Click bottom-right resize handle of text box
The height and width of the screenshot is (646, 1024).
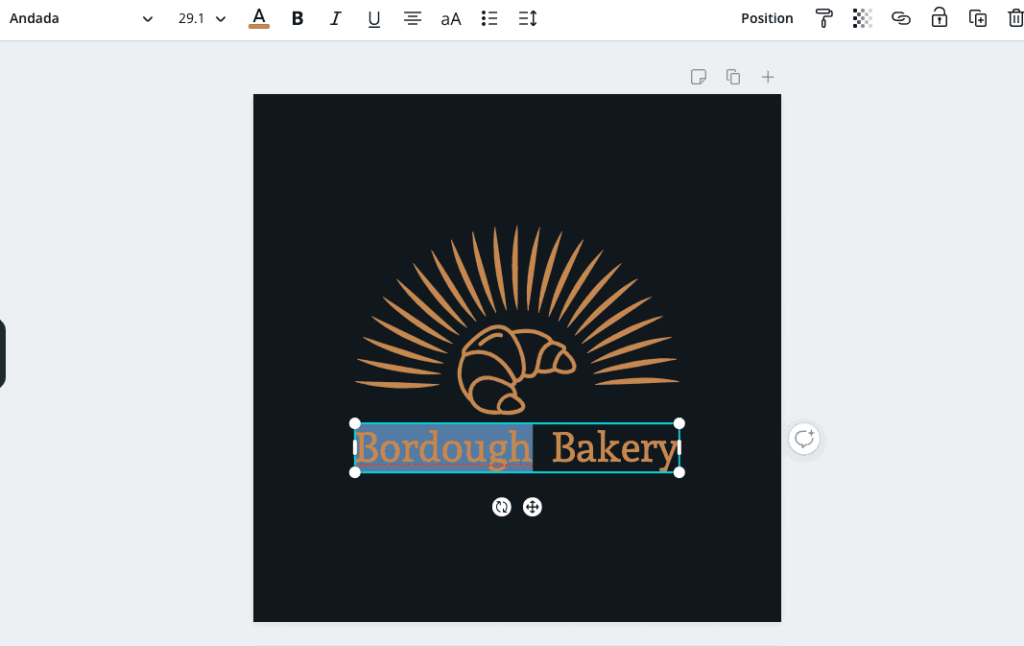(x=679, y=472)
